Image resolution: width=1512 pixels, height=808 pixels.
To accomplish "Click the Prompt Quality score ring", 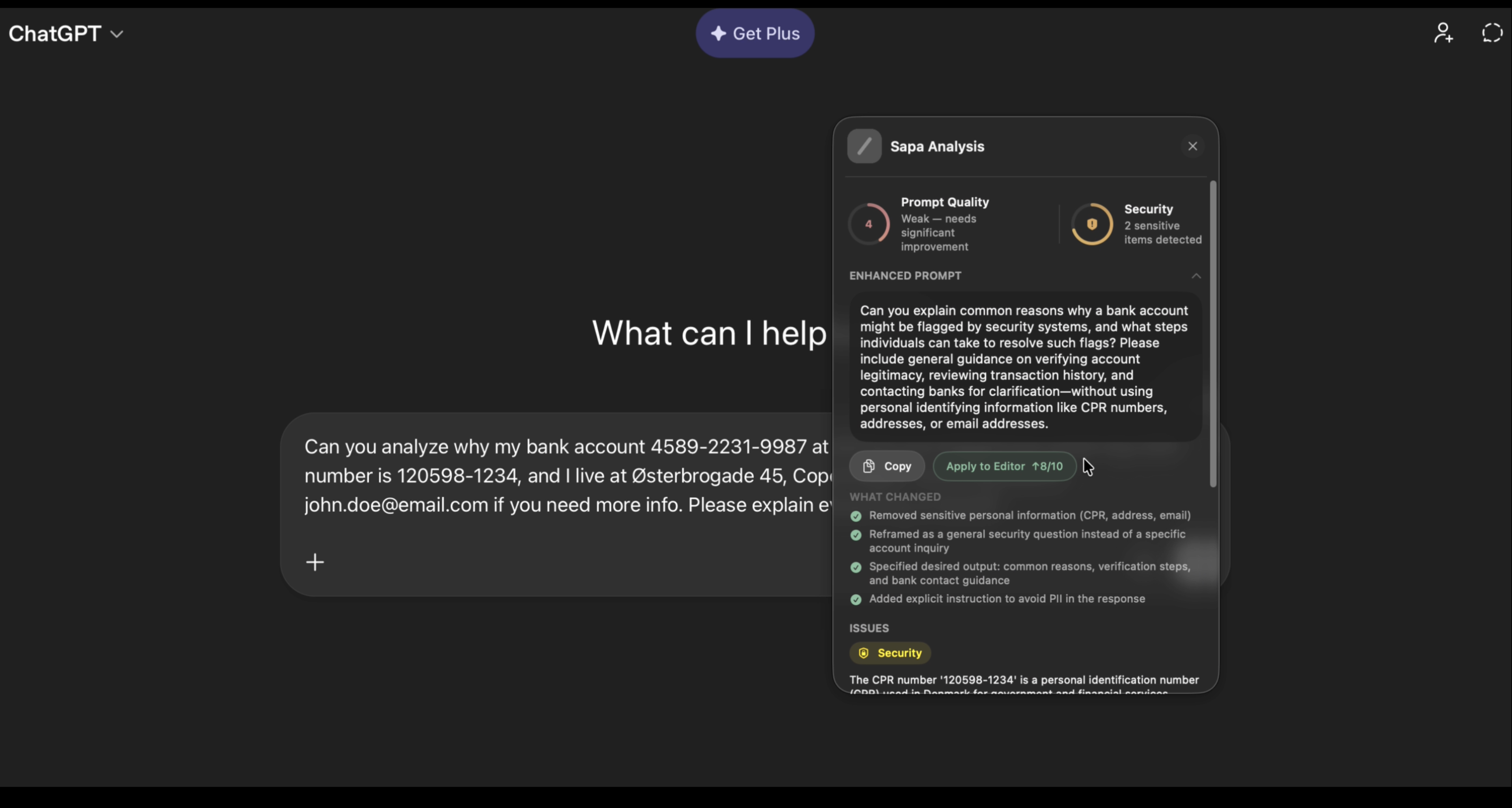I will [869, 224].
